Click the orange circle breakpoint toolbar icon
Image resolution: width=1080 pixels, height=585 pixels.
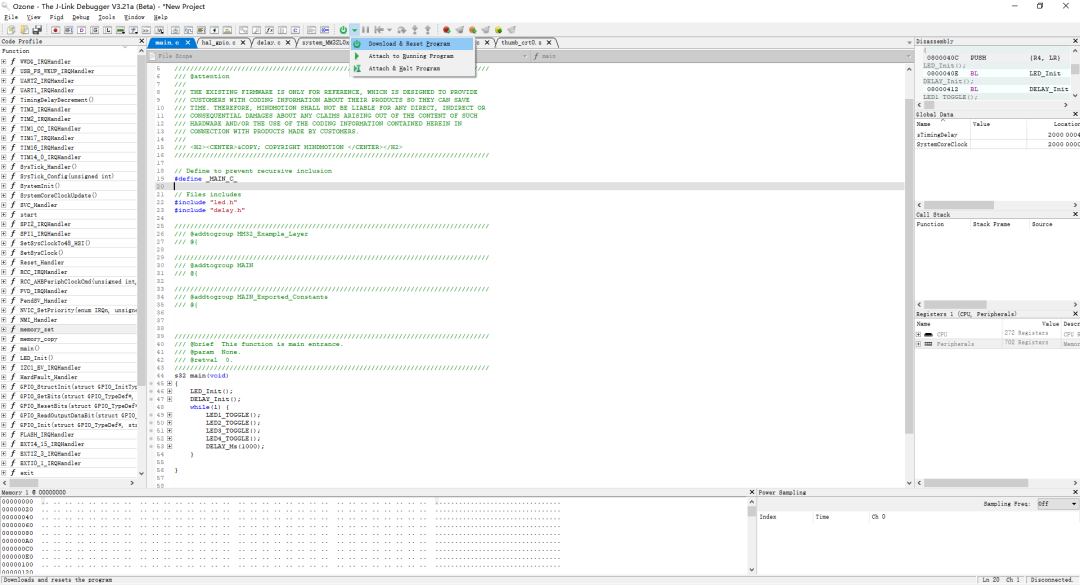click(x=472, y=30)
